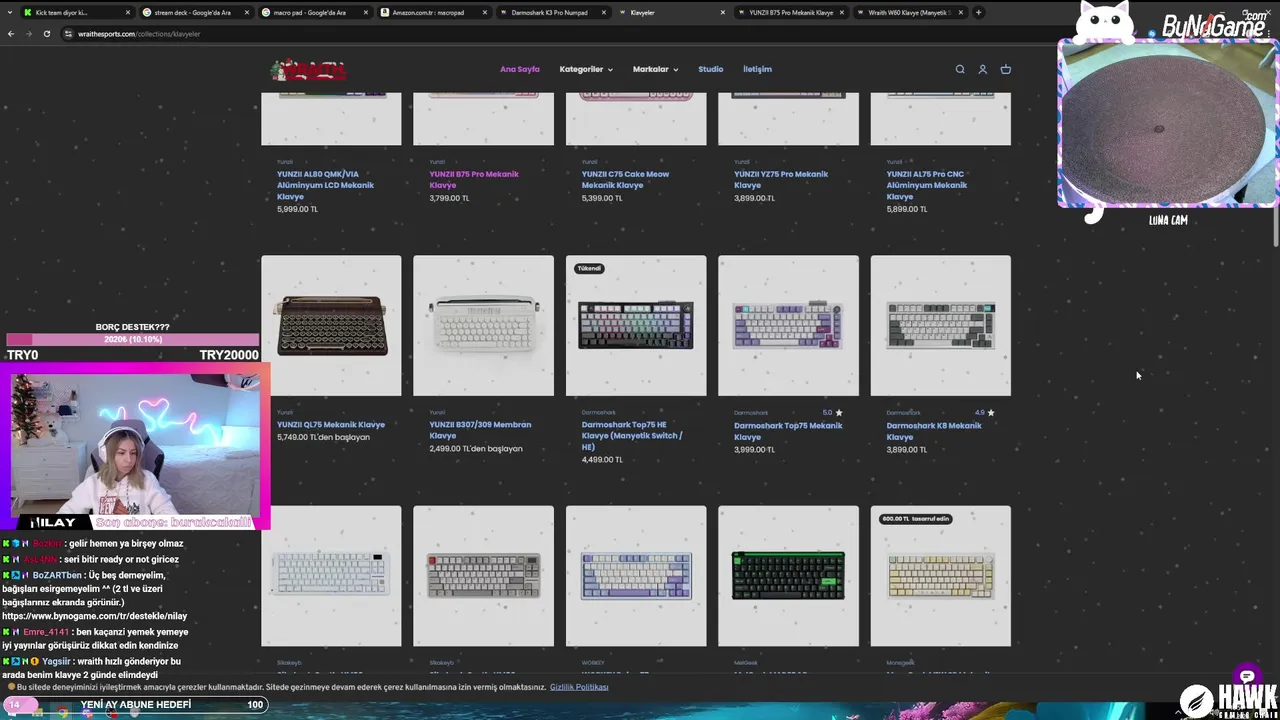
Task: Expand the Markalar dropdown menu
Action: 655,69
